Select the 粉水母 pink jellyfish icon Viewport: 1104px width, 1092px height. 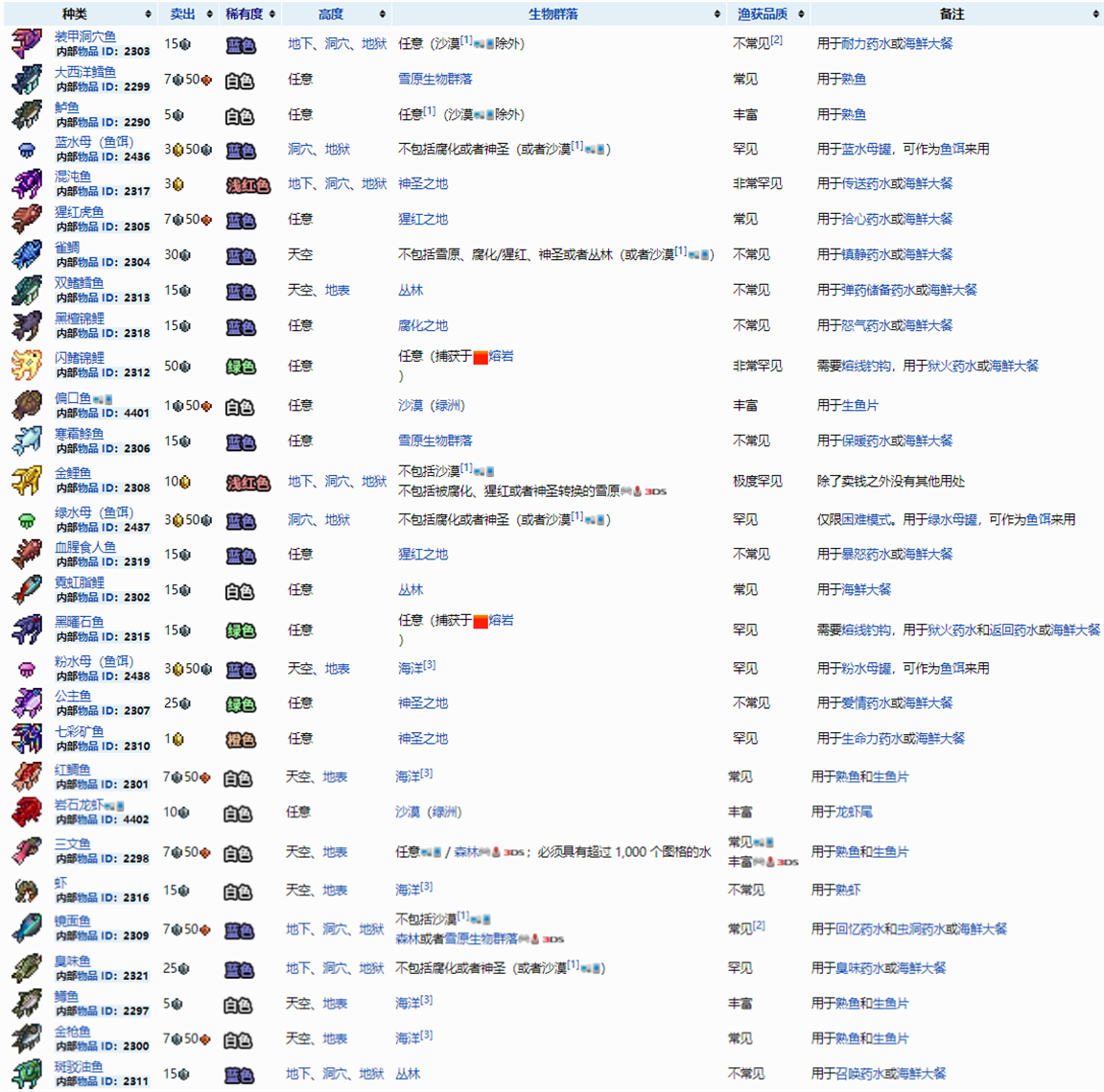(26, 669)
